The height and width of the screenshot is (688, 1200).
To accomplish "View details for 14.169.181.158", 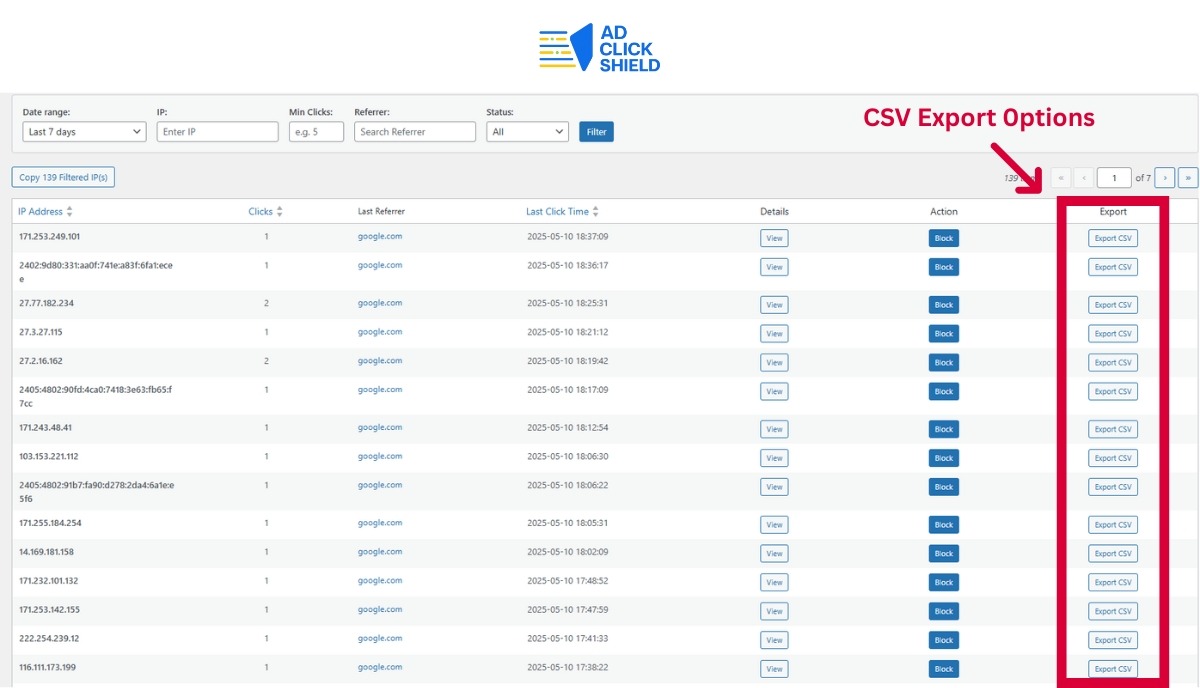I will (774, 554).
